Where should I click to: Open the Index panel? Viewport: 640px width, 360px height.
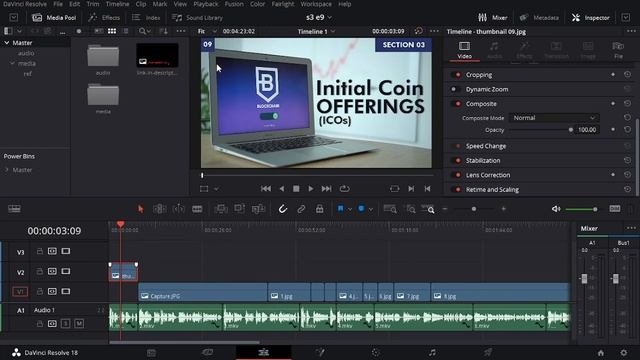146,18
